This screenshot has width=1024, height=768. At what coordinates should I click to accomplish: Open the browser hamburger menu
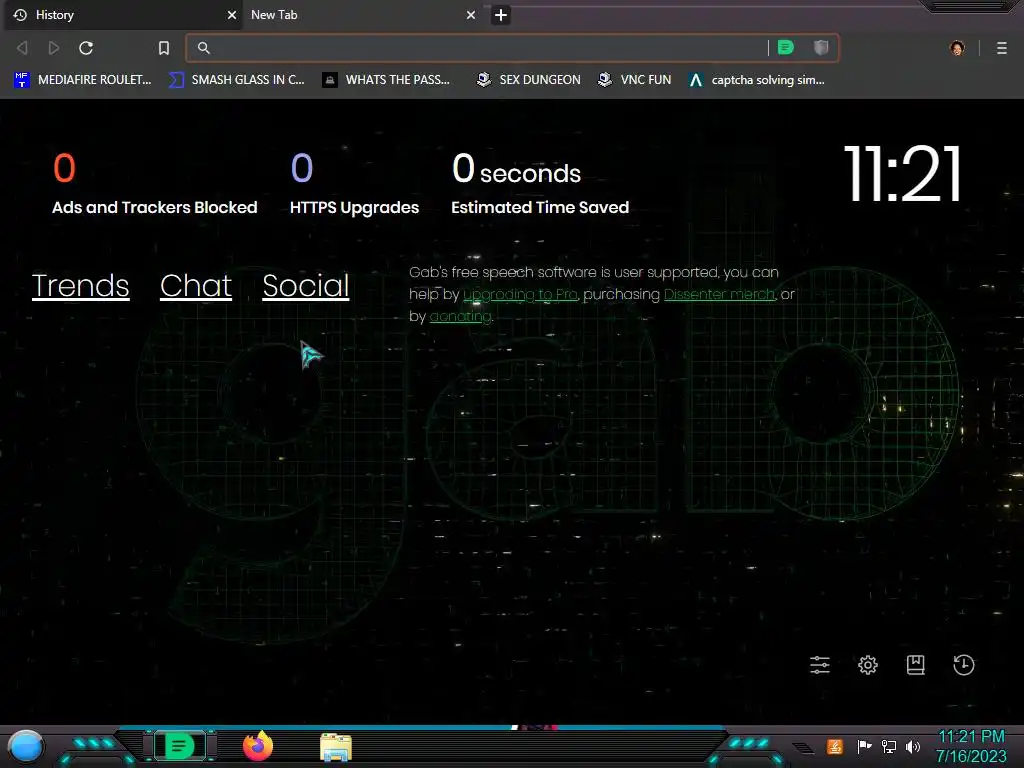[x=1002, y=48]
